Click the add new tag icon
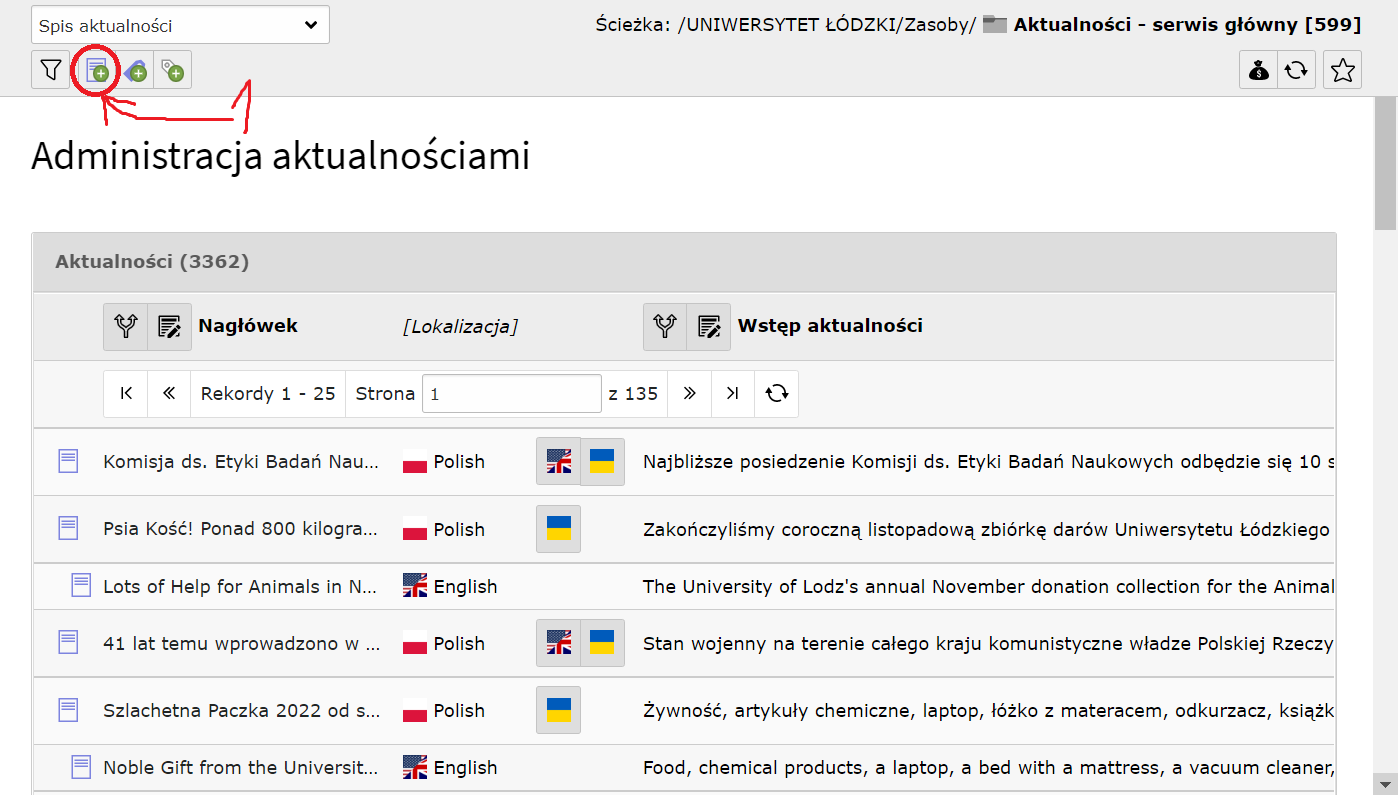 pyautogui.click(x=172, y=70)
